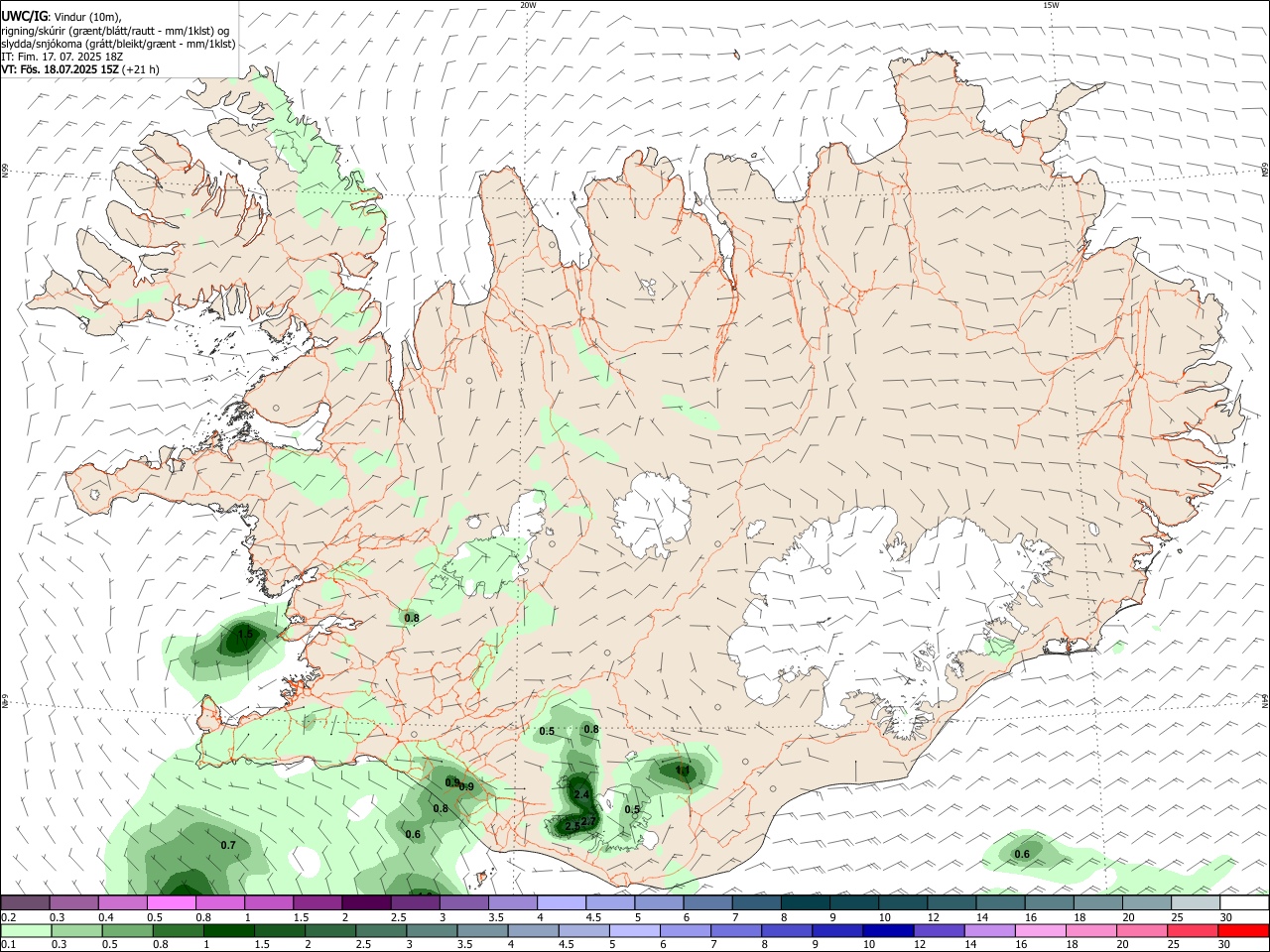Pick the bright red bottom swatch after 30
This screenshot has width=1270, height=952.
click(x=1243, y=931)
